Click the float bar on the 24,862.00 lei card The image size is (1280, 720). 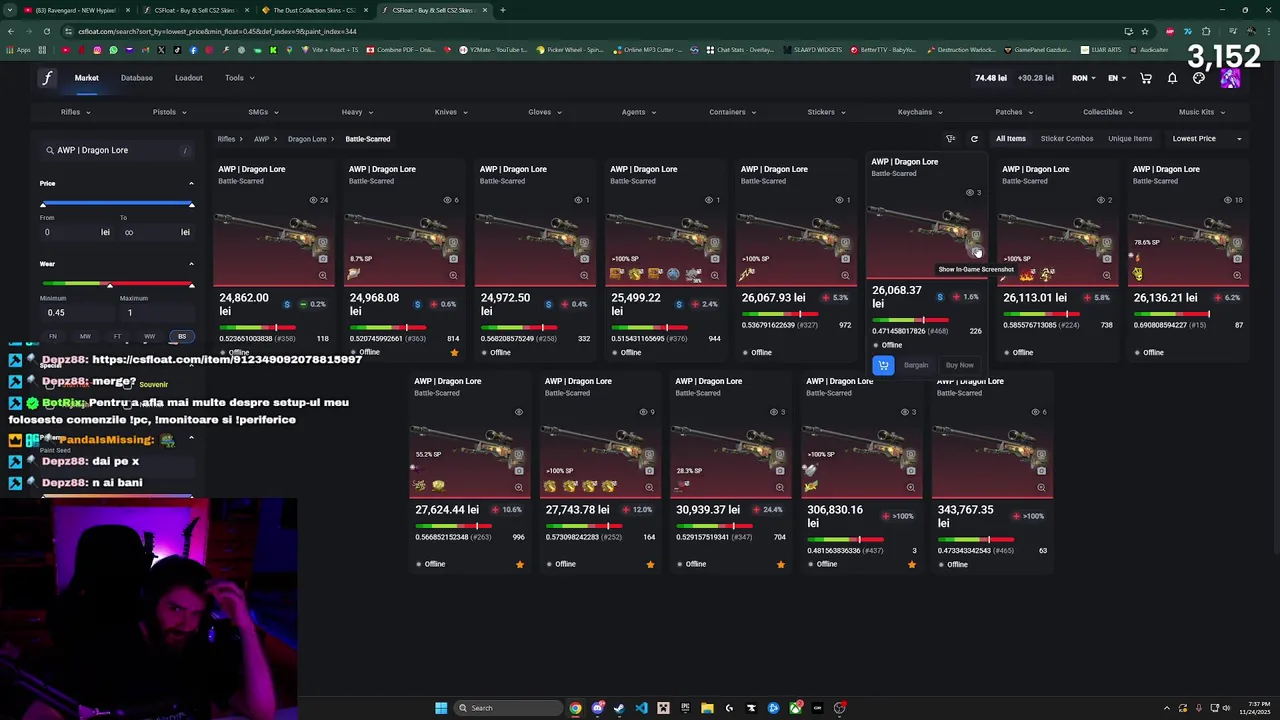(257, 327)
